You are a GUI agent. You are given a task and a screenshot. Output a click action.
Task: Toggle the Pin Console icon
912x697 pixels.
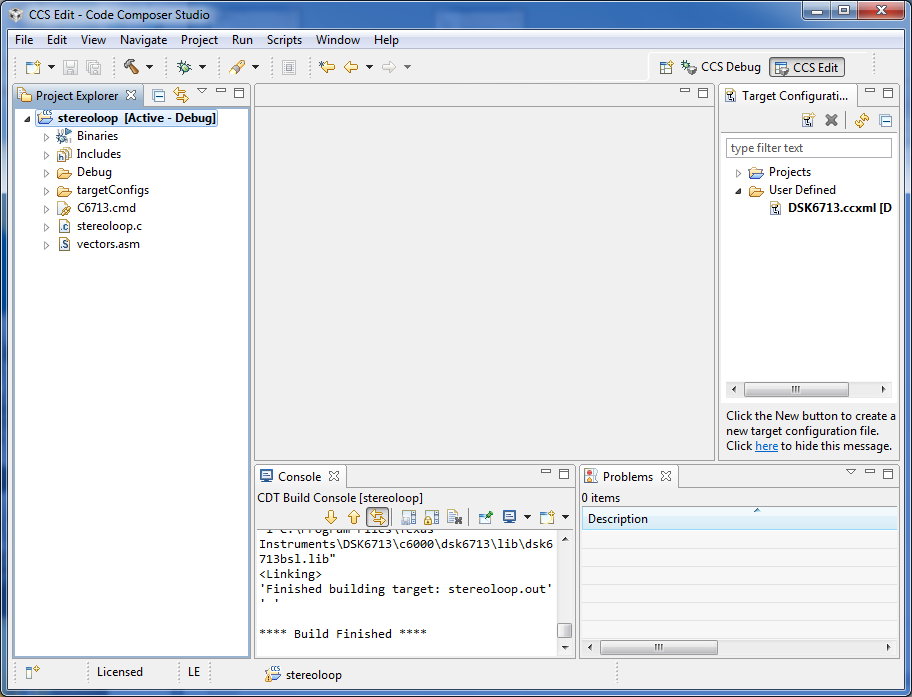click(x=485, y=517)
